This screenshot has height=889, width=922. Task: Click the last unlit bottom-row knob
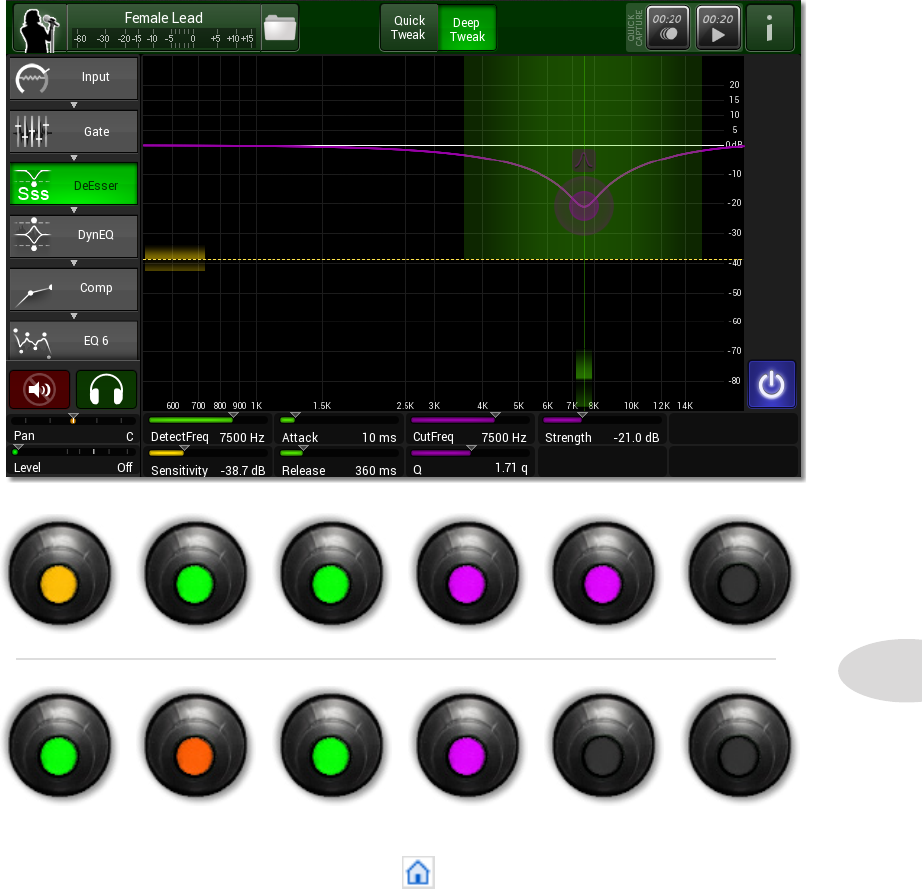[739, 745]
